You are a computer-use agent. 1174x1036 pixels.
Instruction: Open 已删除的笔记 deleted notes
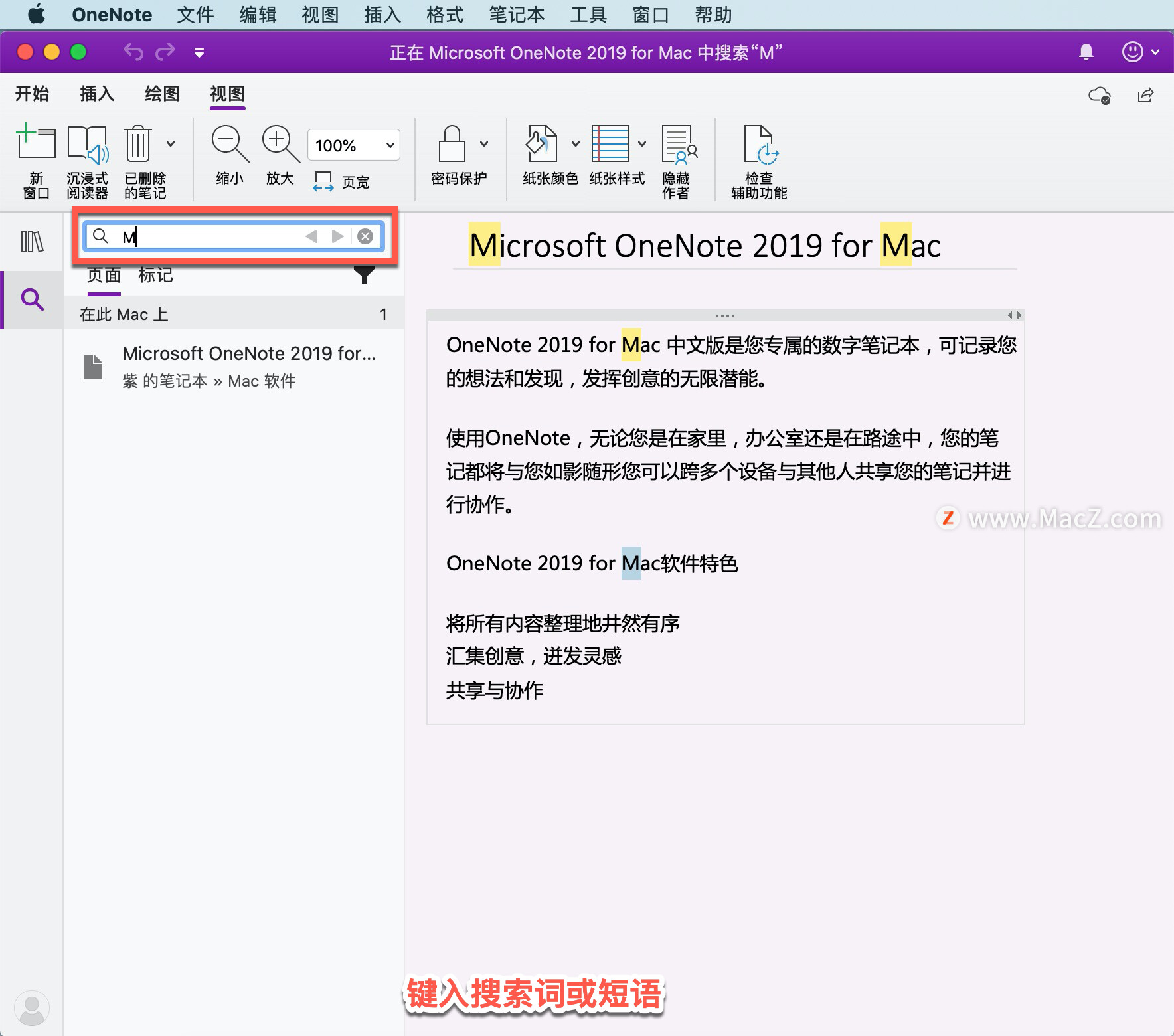coord(144,161)
